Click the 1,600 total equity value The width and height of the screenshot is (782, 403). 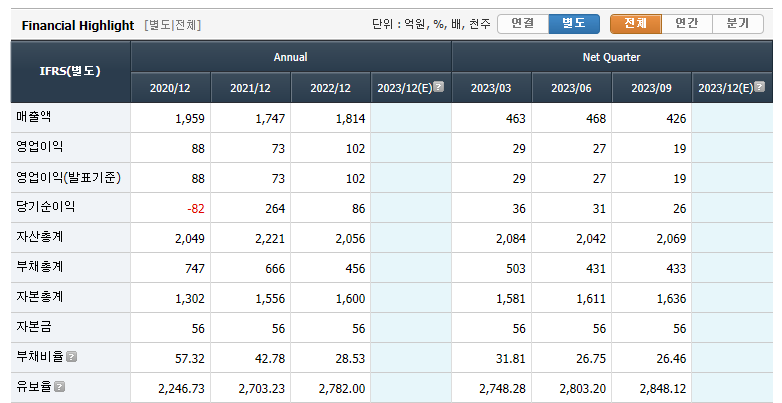350,298
